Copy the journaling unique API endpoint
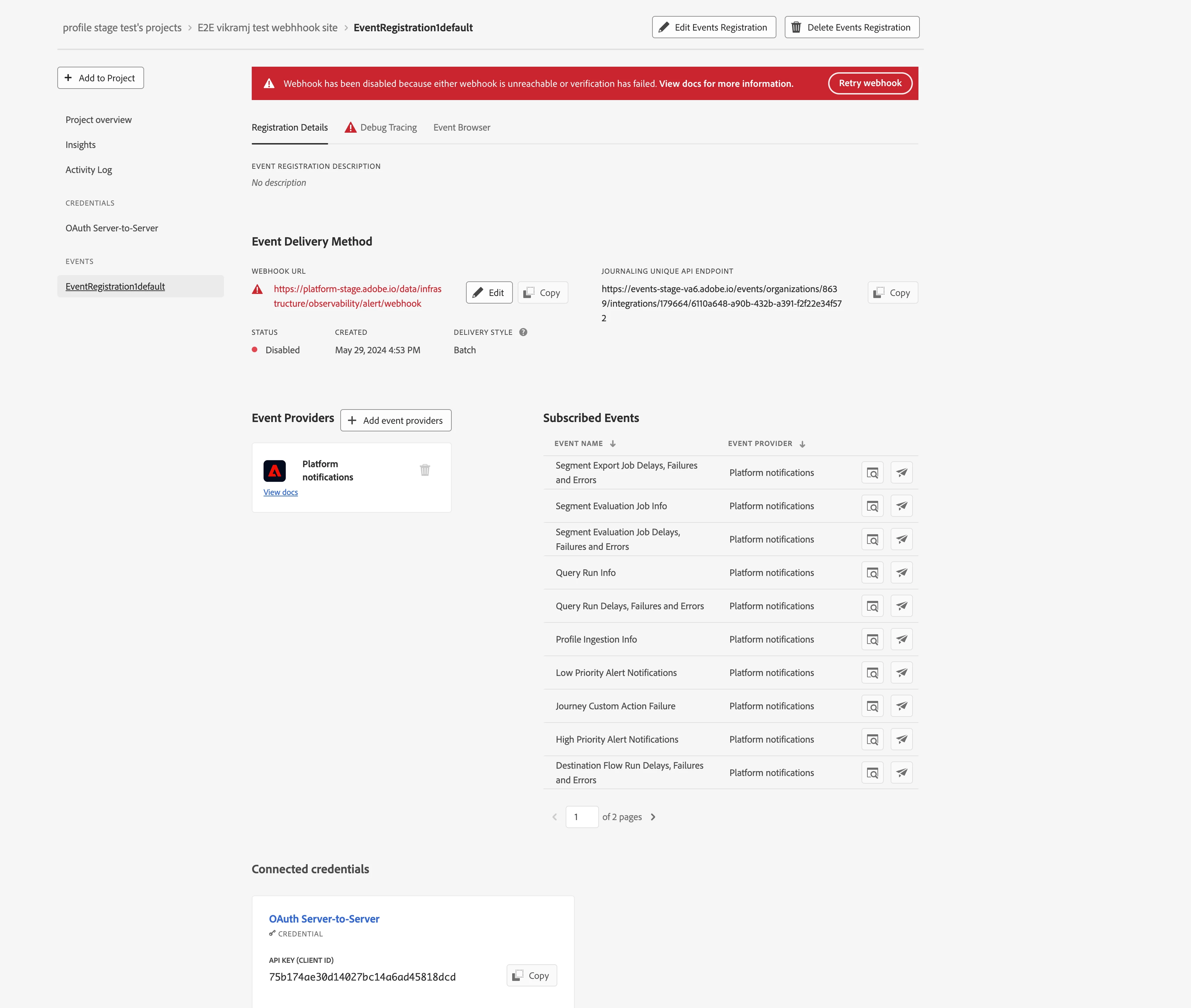 pyautogui.click(x=892, y=292)
